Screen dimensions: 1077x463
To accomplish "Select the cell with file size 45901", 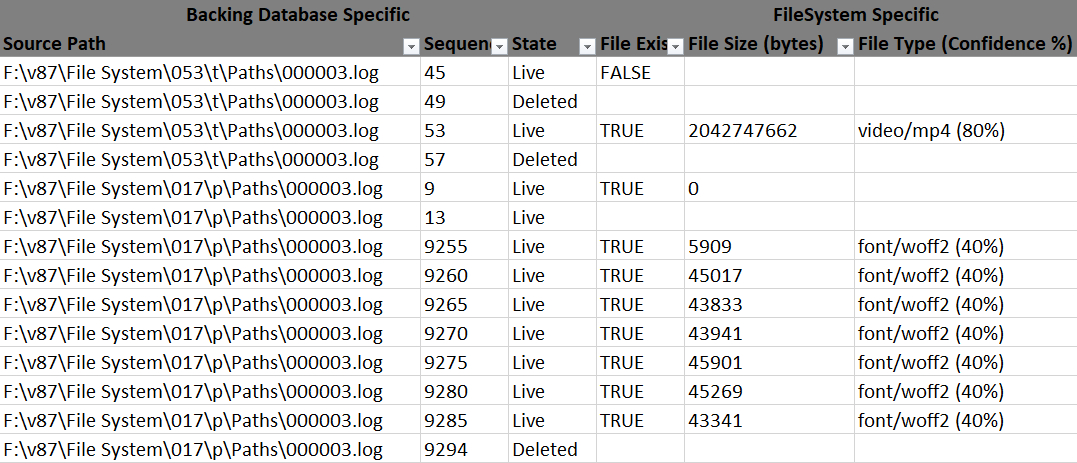I will tap(769, 361).
